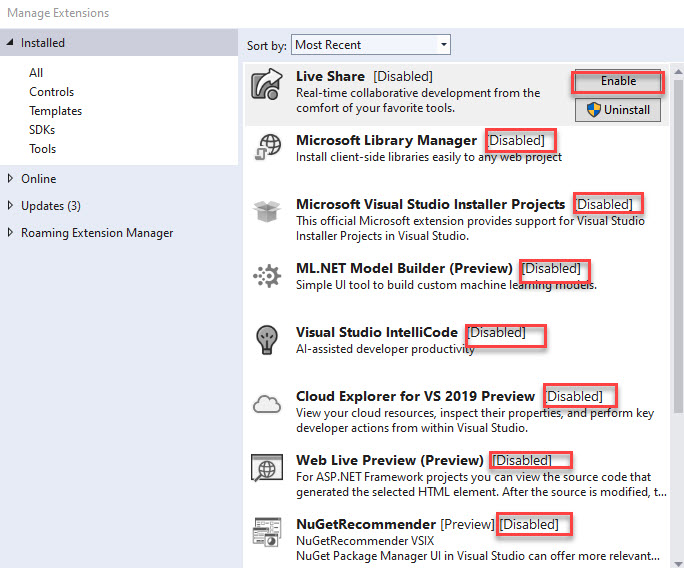Viewport: 684px width, 568px height.
Task: Expand the Updates (3) category
Action: 10,205
